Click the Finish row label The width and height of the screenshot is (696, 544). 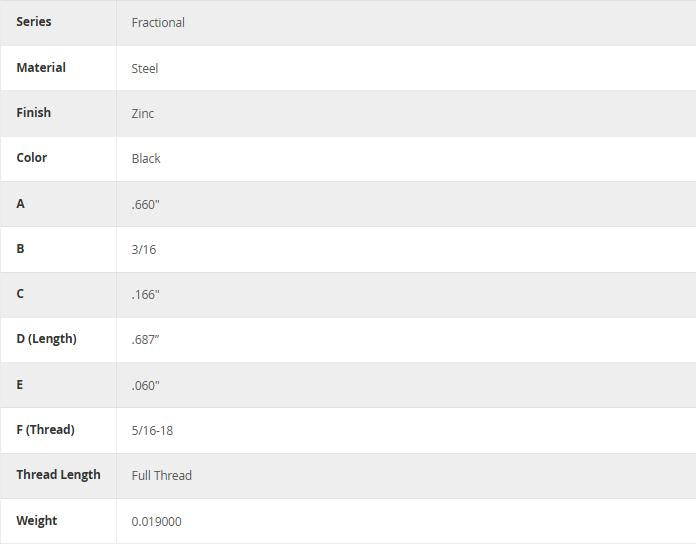[x=33, y=113]
